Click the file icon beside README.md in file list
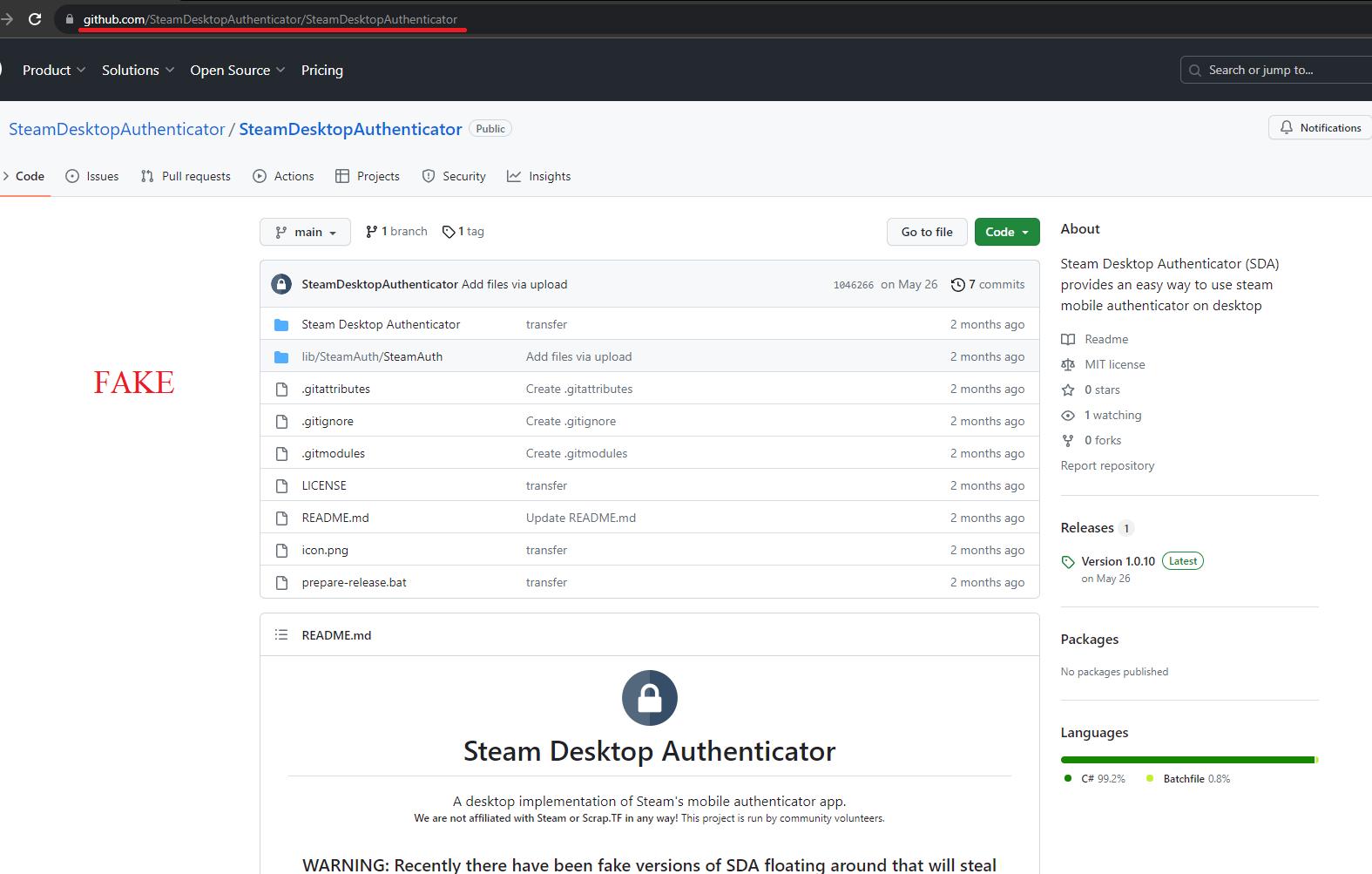This screenshot has width=1372, height=874. [281, 518]
